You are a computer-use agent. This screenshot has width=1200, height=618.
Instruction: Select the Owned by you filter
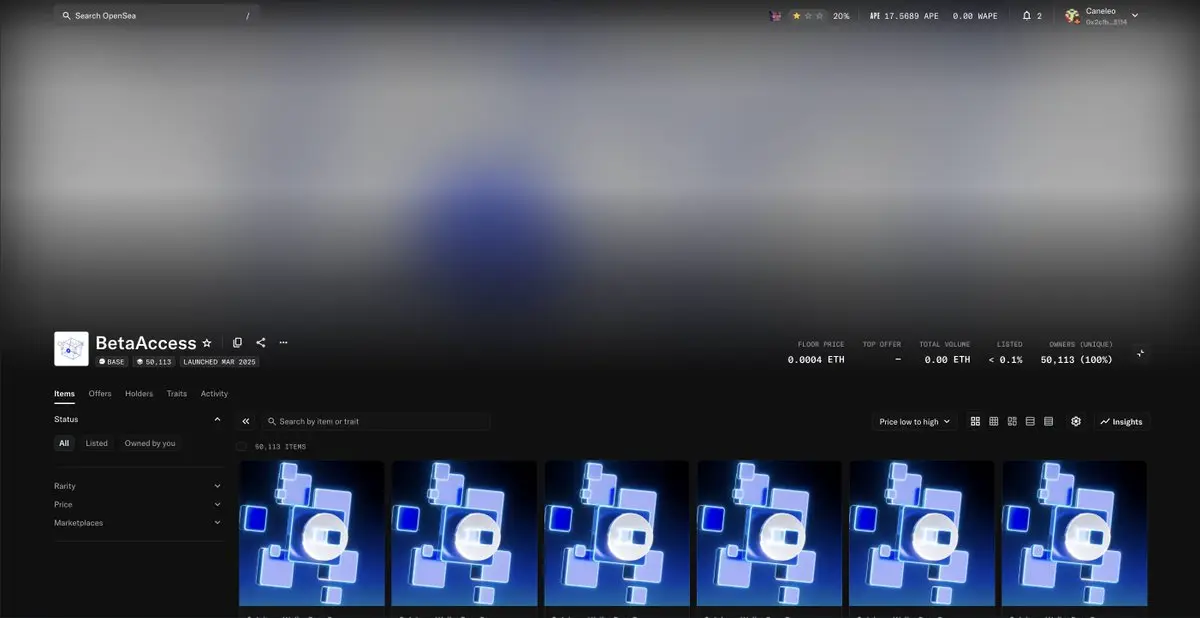coord(150,443)
